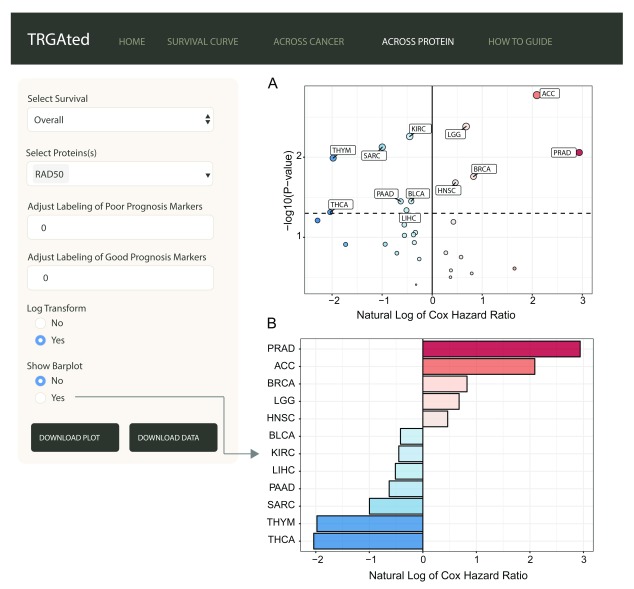Click the BLCA bar in the barplot
This screenshot has width=634, height=589.
pos(412,436)
